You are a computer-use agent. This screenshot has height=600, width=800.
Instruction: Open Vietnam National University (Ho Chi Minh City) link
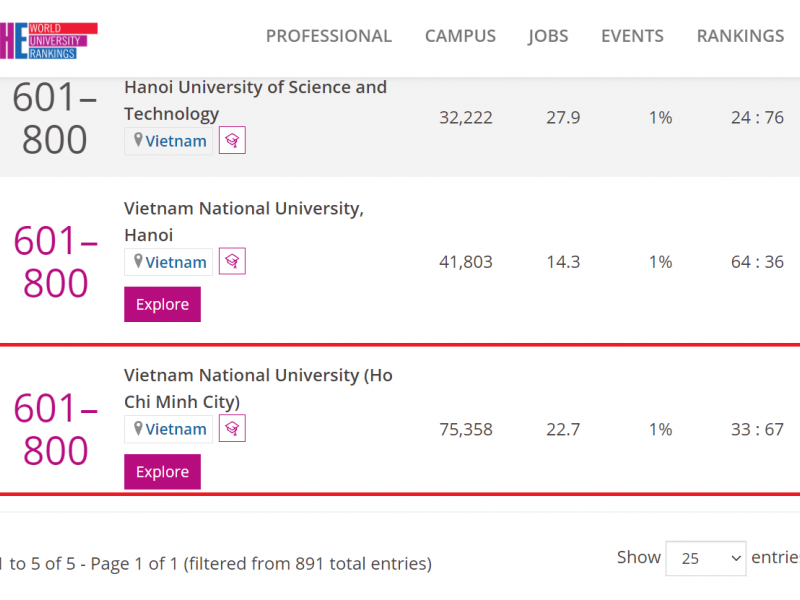[258, 388]
